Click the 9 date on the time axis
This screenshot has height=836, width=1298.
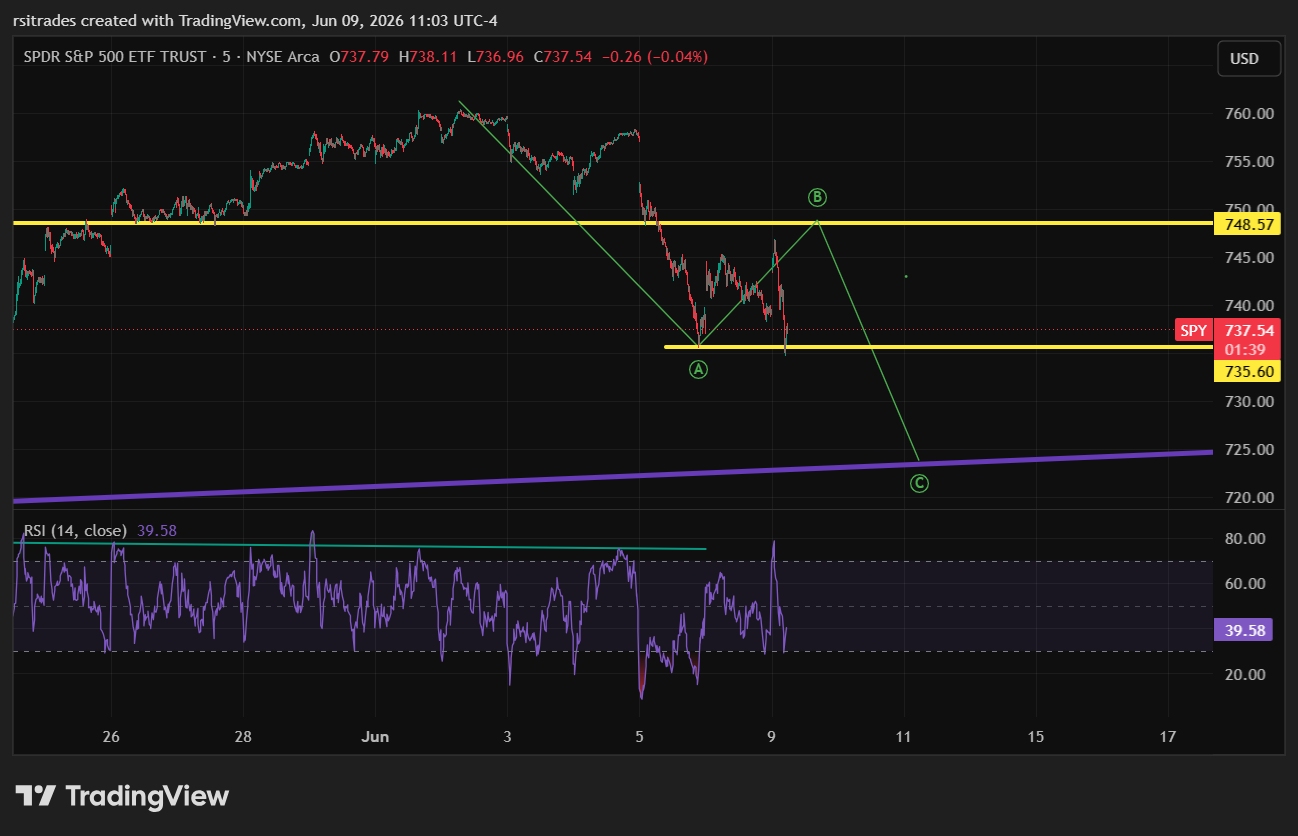click(x=771, y=737)
